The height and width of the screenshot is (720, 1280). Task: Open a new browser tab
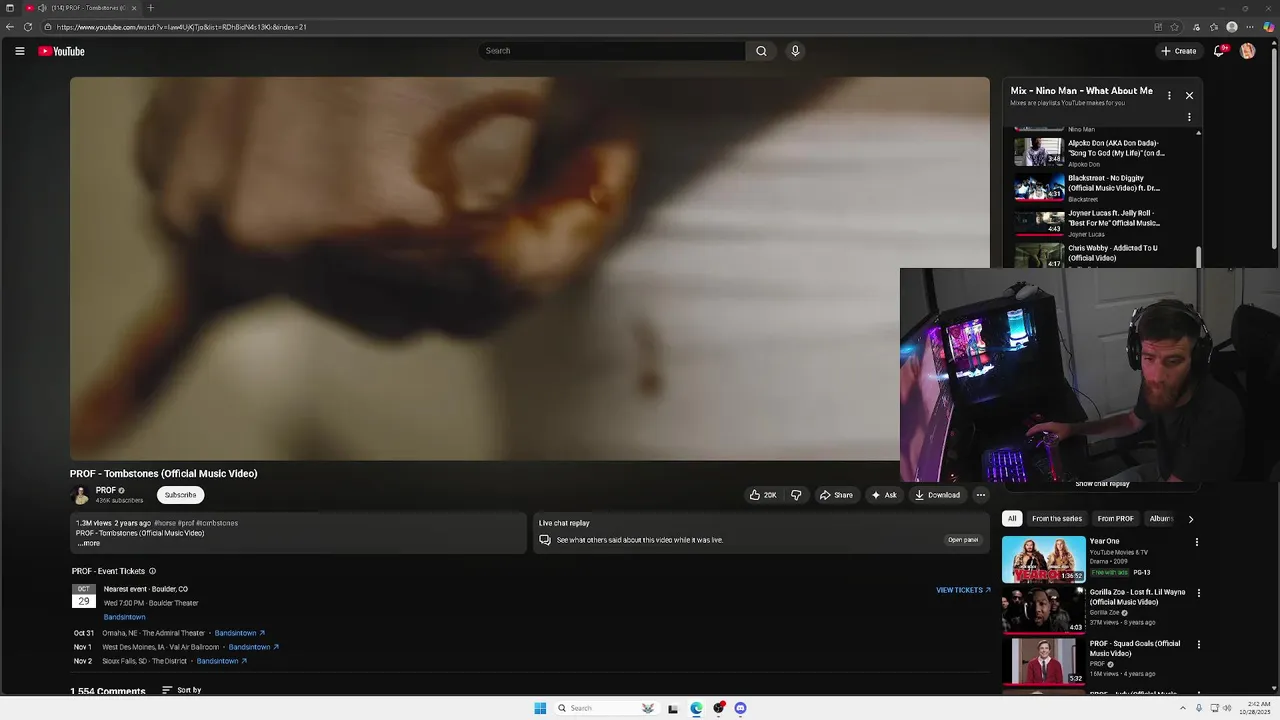coord(150,8)
